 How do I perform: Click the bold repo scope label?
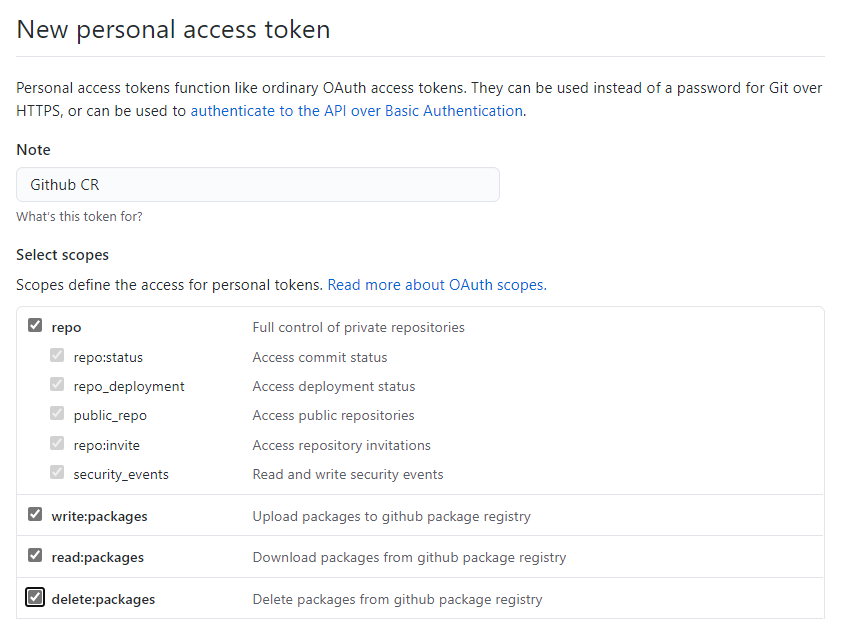point(66,327)
